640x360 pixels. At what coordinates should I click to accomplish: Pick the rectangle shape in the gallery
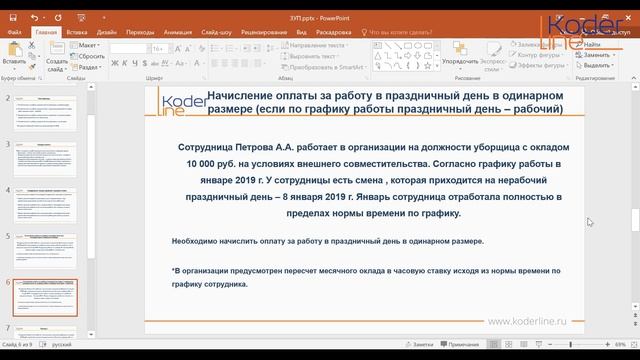click(x=407, y=46)
